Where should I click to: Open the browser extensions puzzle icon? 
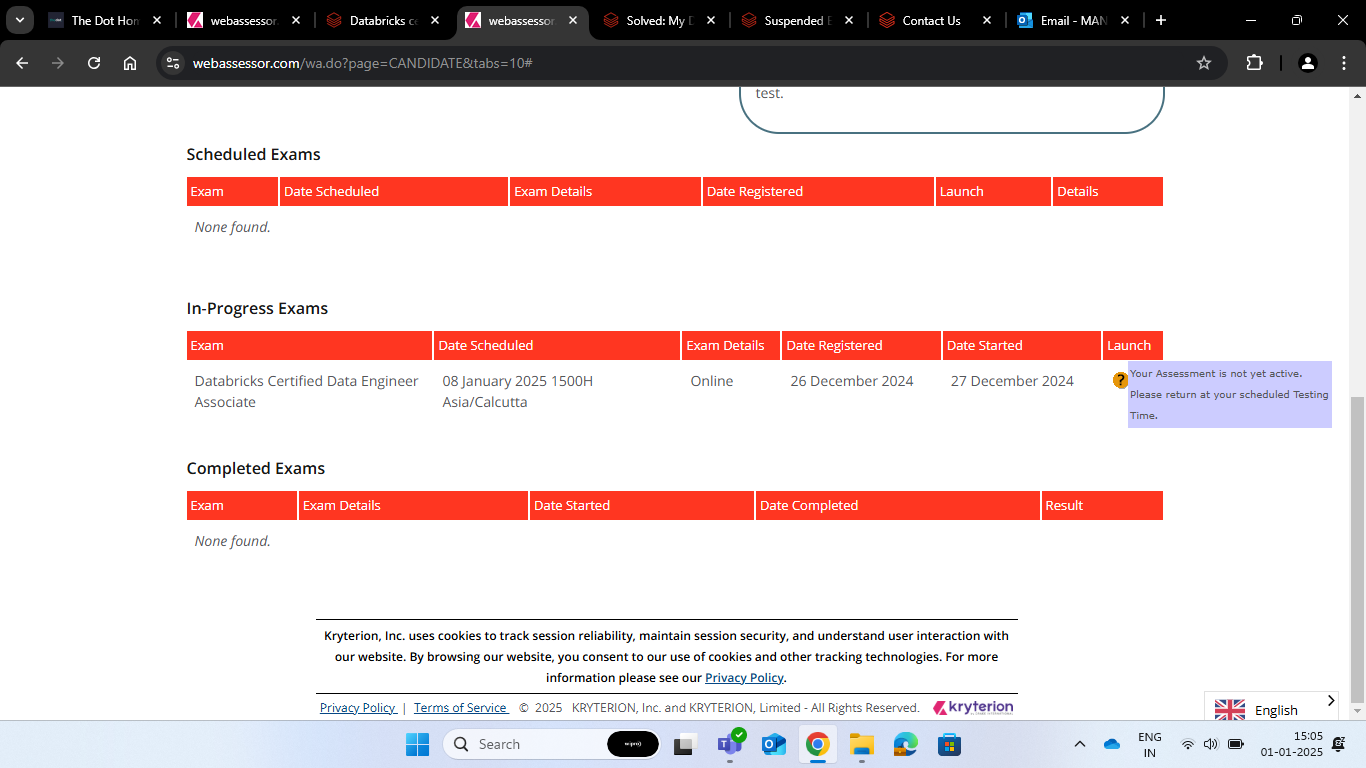(x=1254, y=62)
